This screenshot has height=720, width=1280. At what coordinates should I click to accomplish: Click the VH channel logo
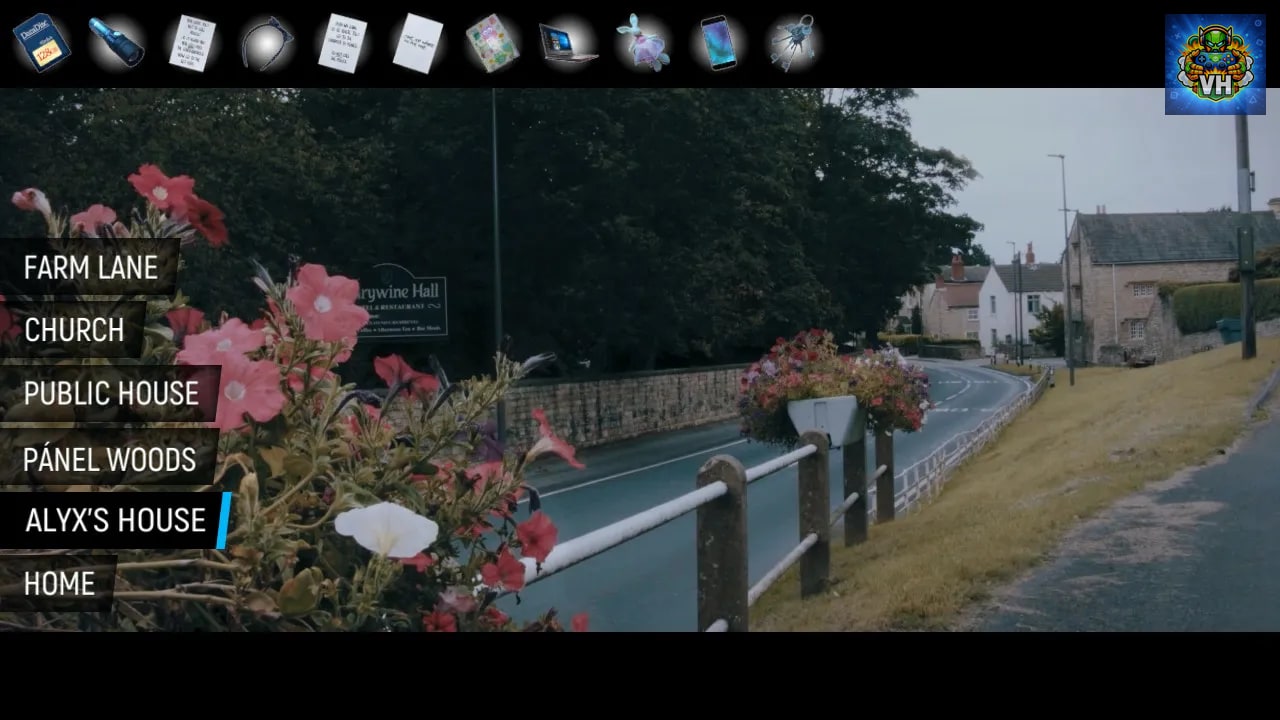1215,64
